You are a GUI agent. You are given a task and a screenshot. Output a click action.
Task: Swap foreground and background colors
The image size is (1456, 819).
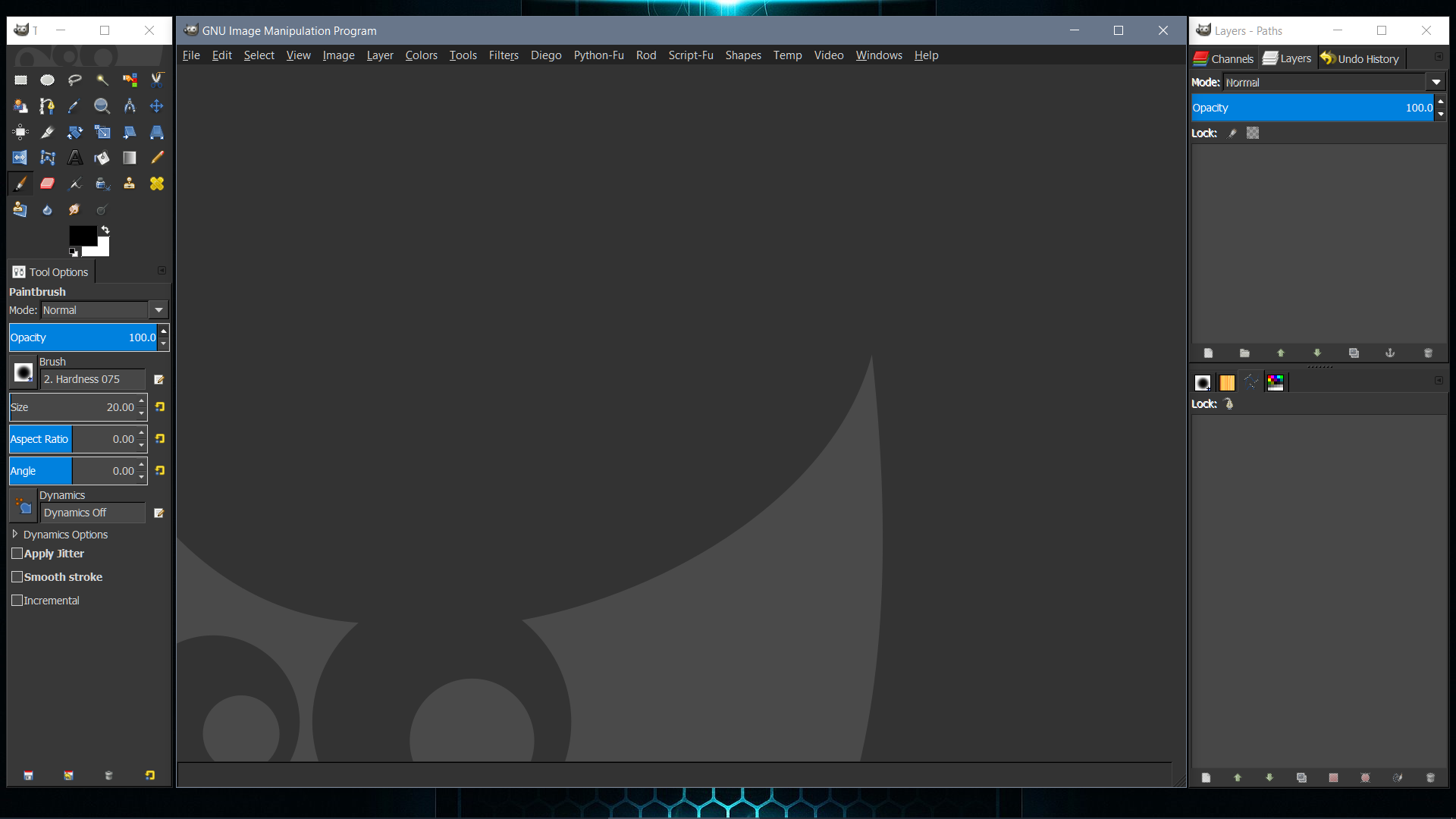[105, 230]
